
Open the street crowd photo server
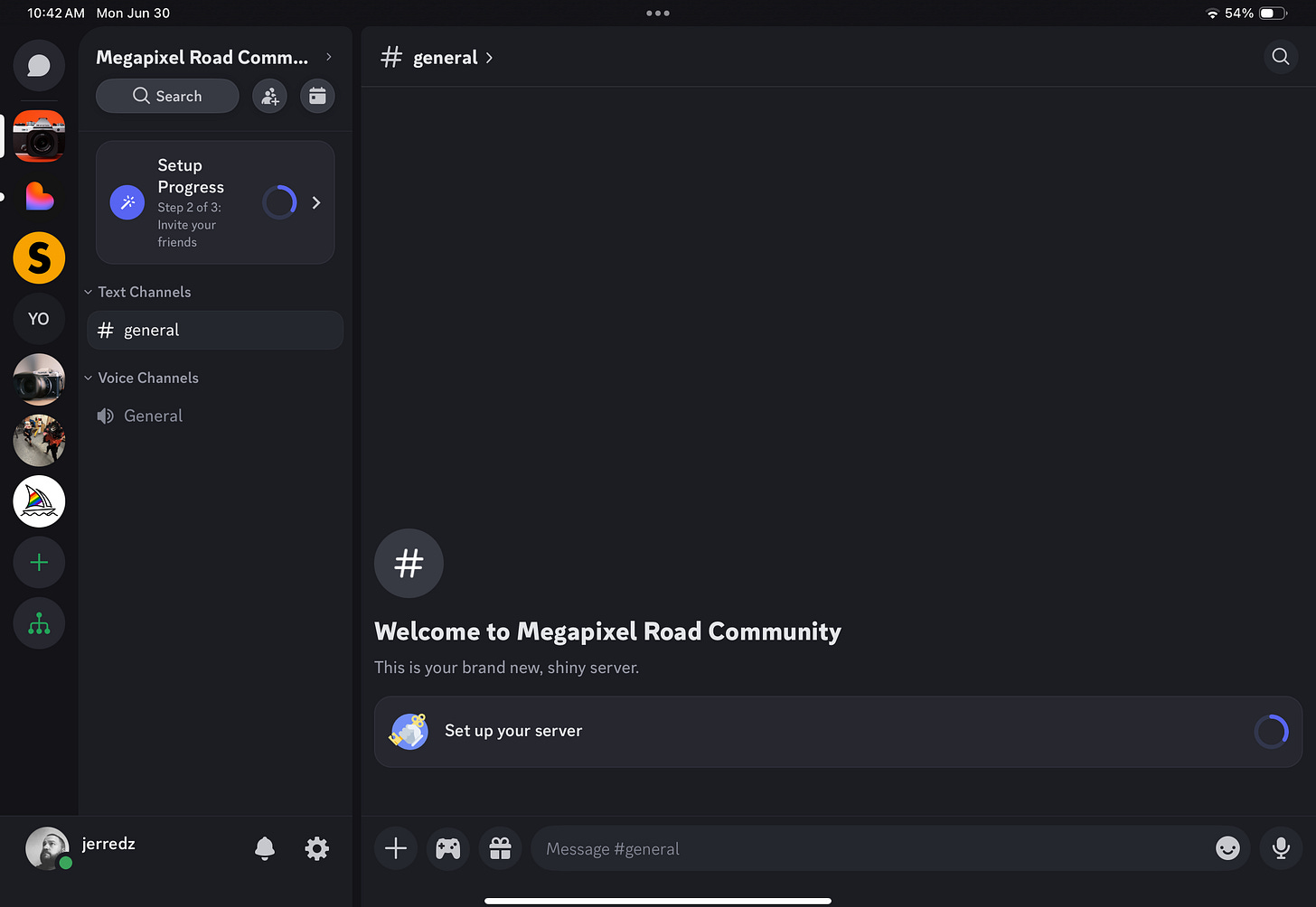pyautogui.click(x=39, y=441)
